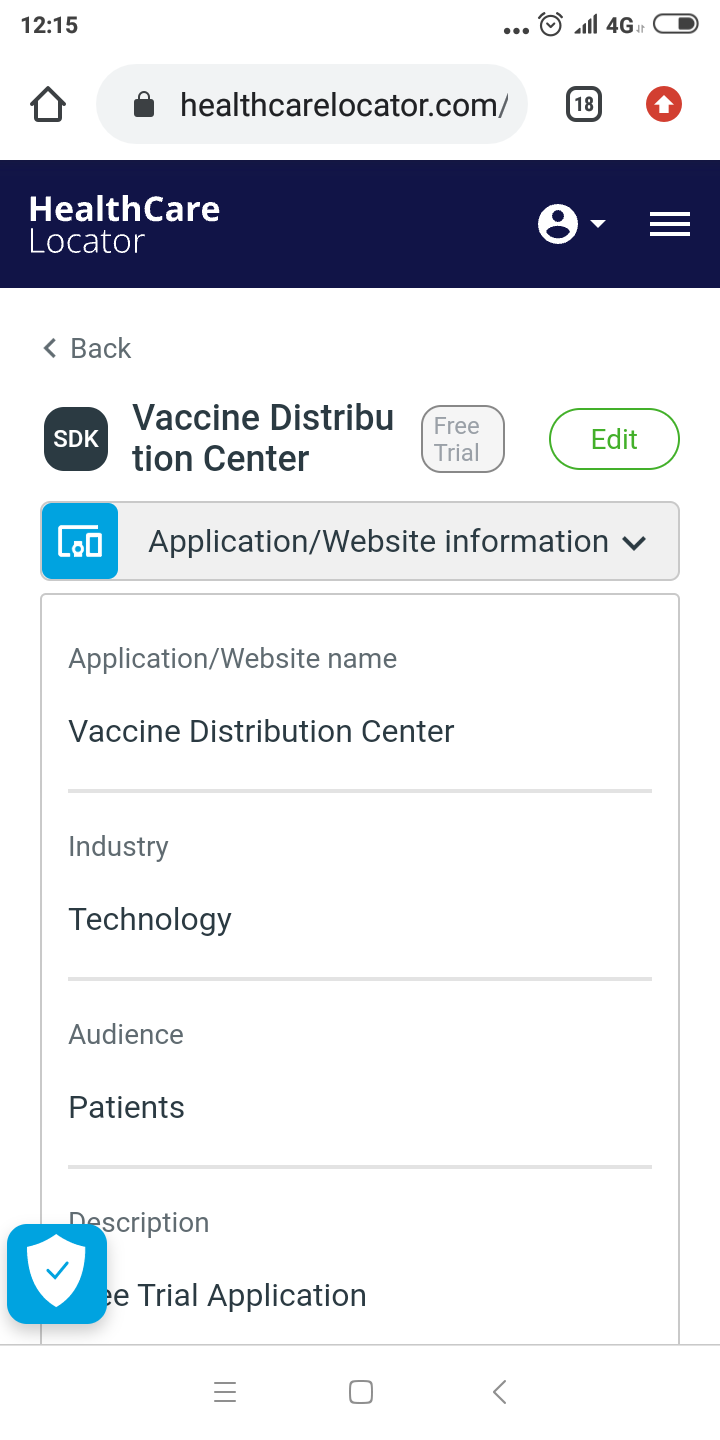
Task: Tap the healthcarelocator.com address bar
Action: (x=340, y=104)
